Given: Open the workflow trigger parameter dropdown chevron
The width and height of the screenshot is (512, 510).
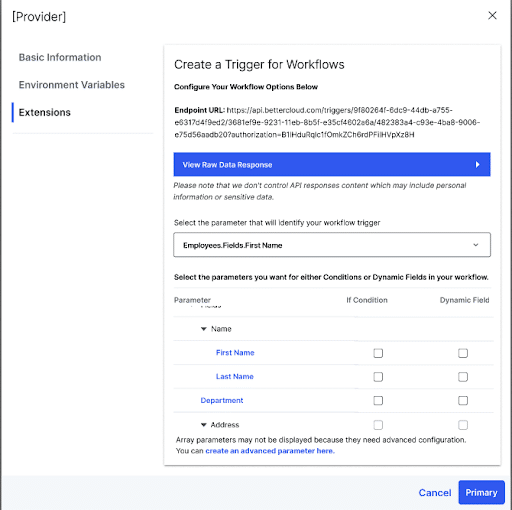Looking at the screenshot, I should click(x=476, y=245).
